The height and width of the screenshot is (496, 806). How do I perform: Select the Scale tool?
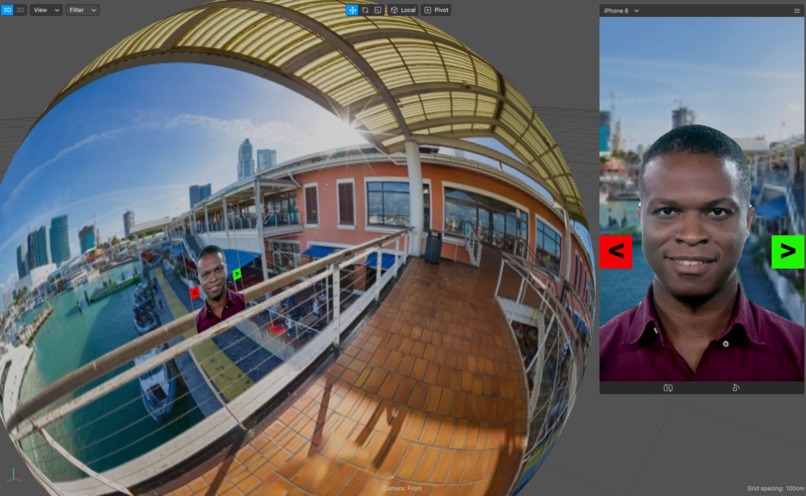pos(378,10)
